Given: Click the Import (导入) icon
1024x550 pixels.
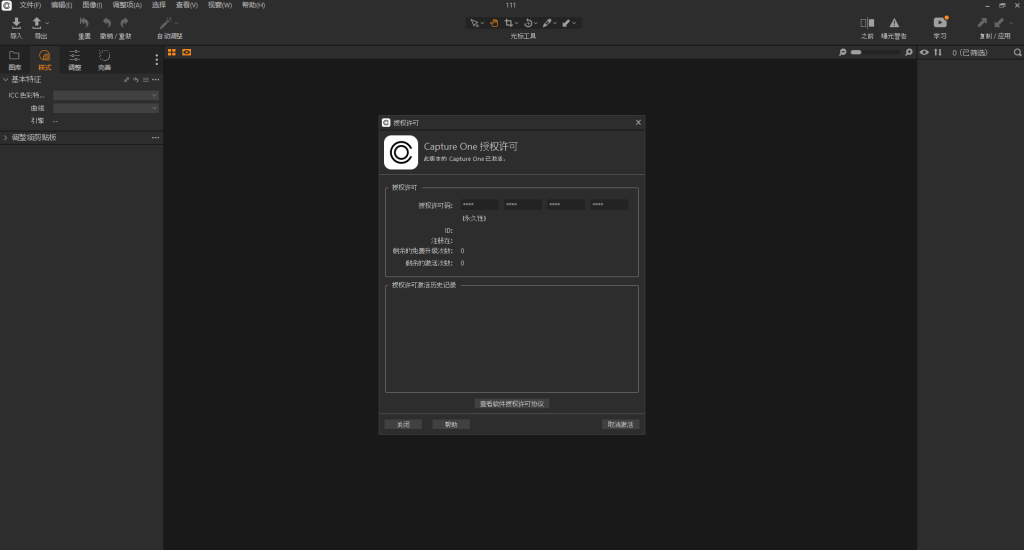Looking at the screenshot, I should pyautogui.click(x=16, y=23).
